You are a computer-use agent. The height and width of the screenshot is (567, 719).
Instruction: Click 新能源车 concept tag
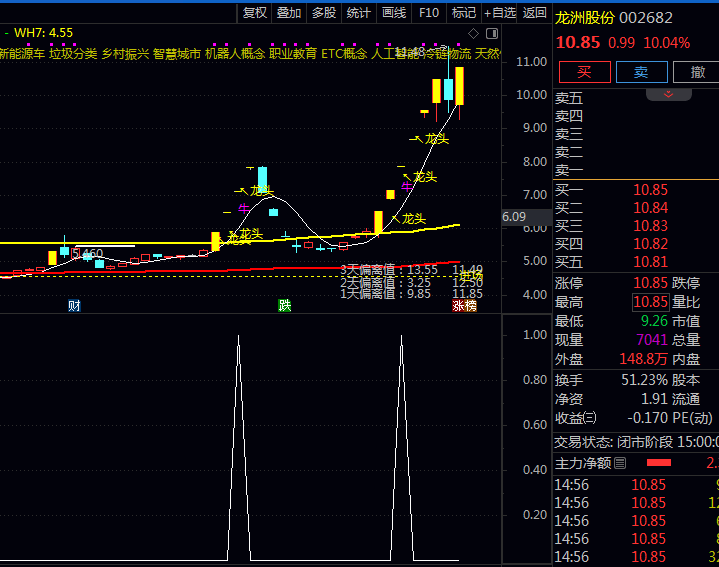tap(22, 54)
